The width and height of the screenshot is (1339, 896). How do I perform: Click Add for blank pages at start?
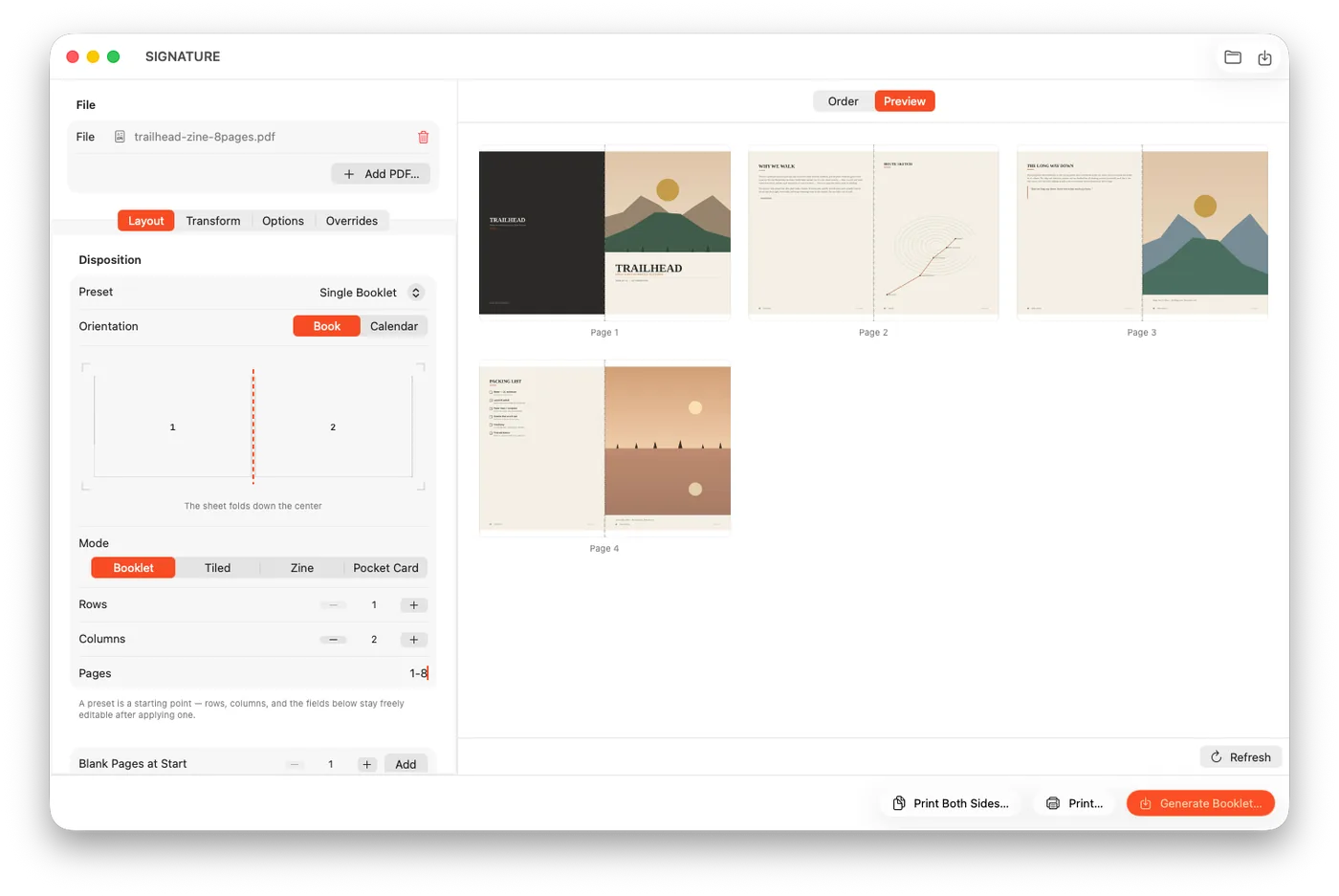point(406,764)
